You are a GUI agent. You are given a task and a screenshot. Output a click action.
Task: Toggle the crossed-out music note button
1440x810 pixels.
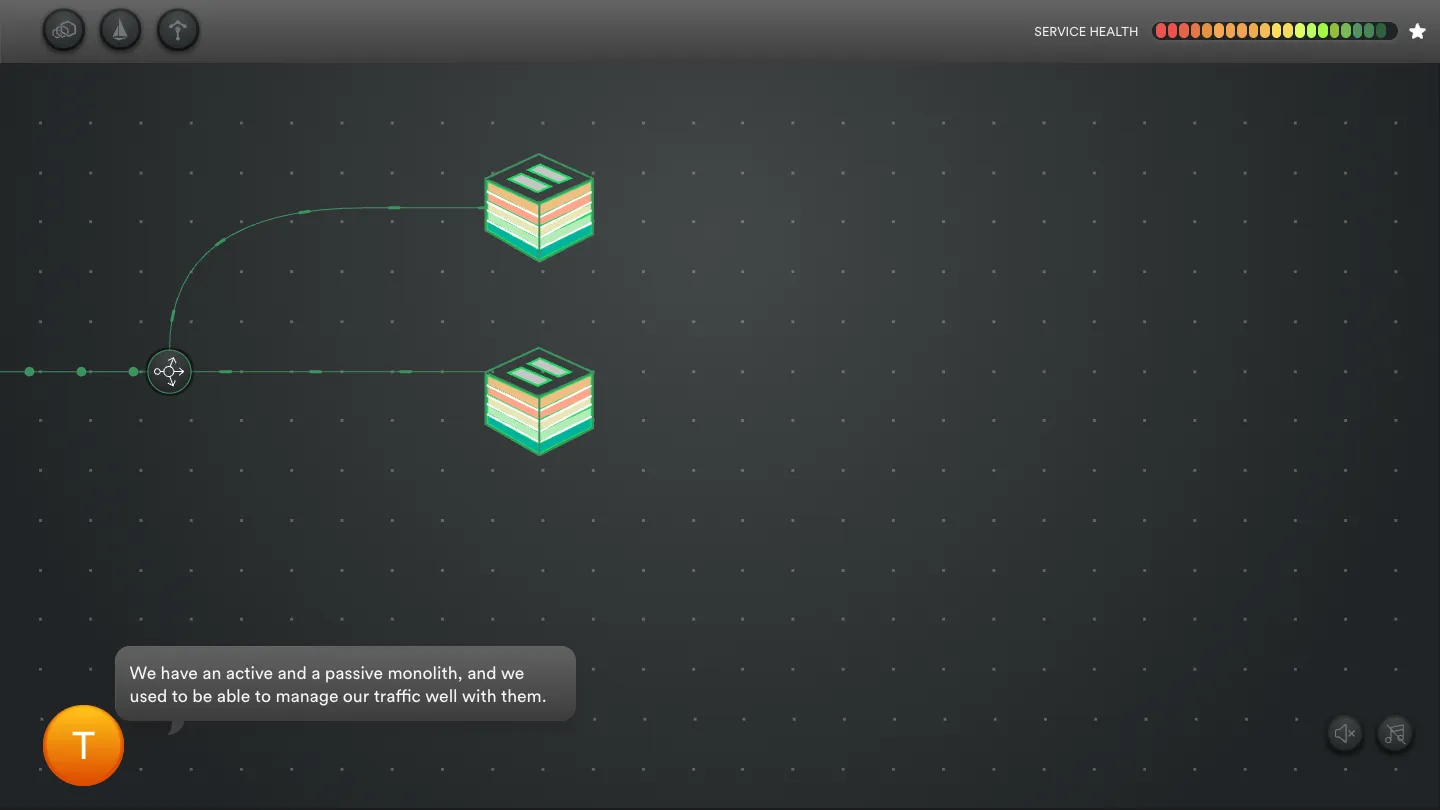(x=1395, y=734)
